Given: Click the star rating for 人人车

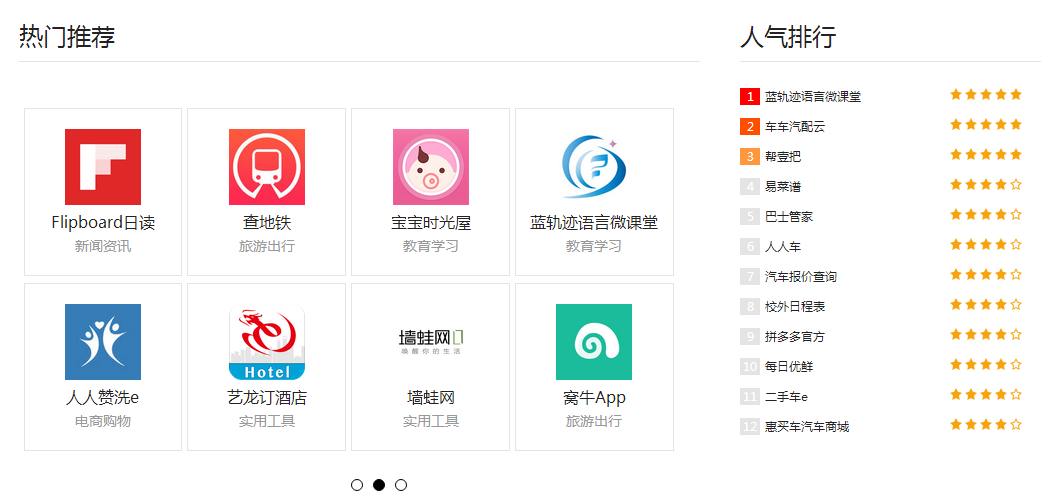Looking at the screenshot, I should [986, 245].
